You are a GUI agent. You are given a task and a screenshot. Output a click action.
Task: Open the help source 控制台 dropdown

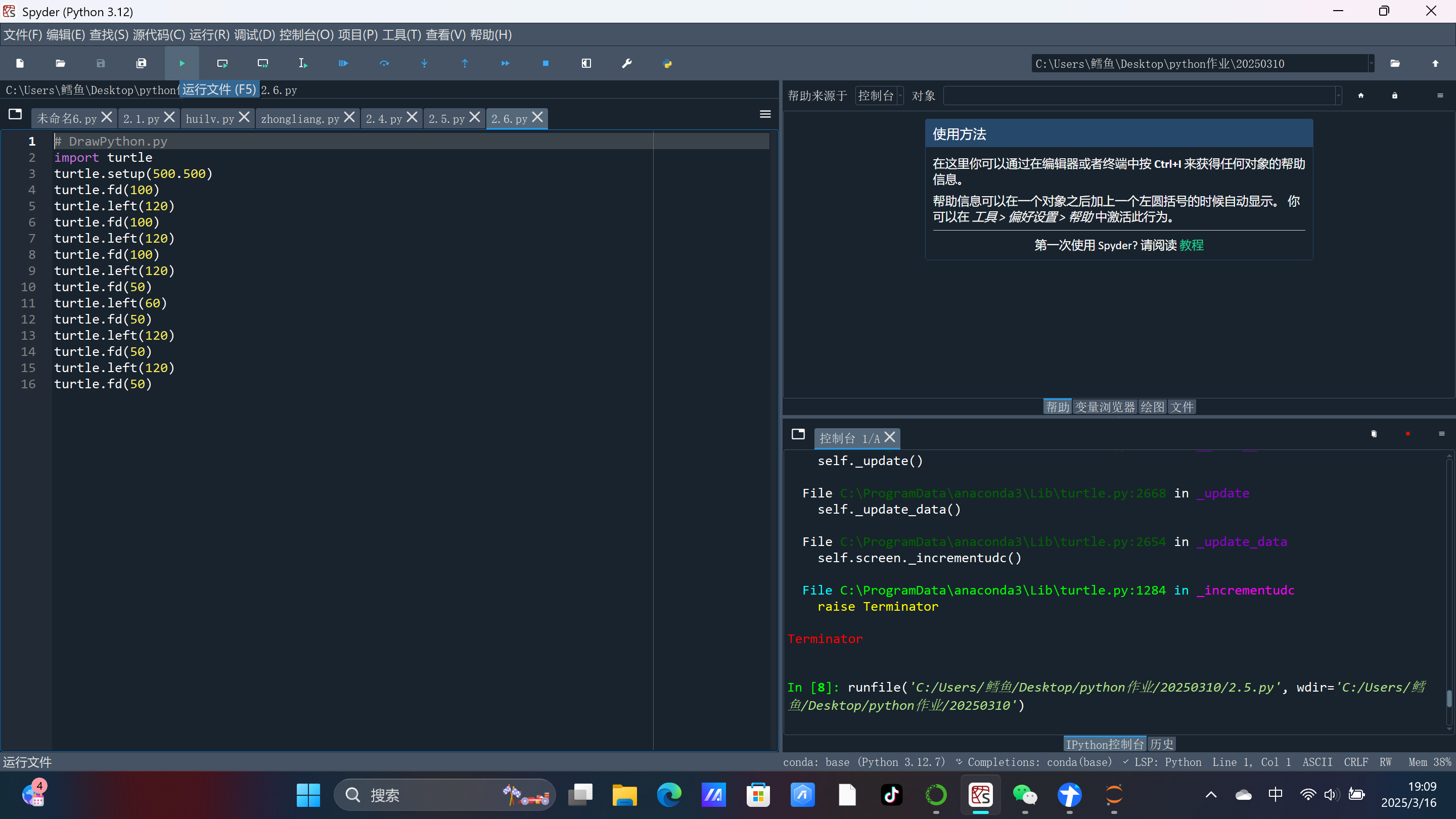879,96
